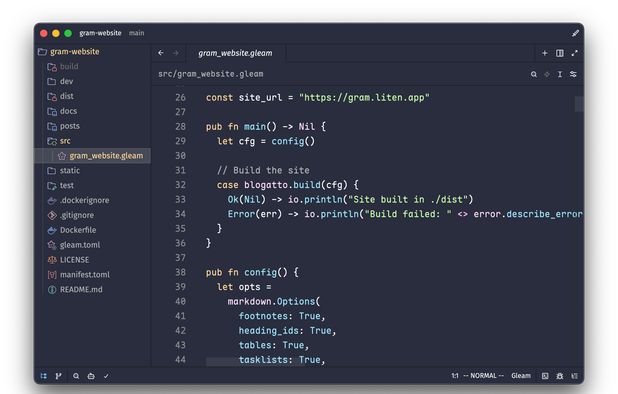Click the editor scrollbar thumb

[578, 104]
